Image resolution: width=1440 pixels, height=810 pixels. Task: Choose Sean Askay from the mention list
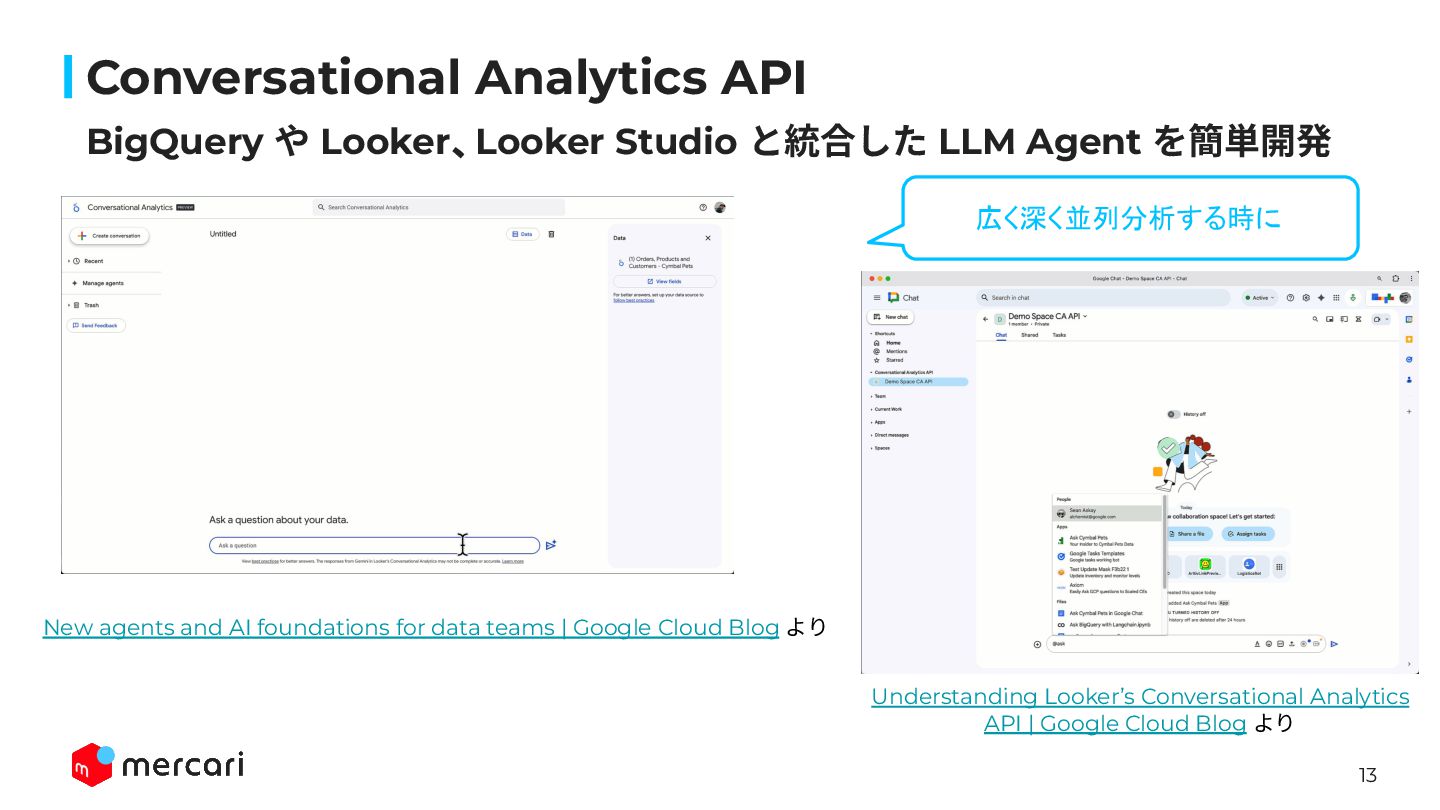click(x=1108, y=513)
